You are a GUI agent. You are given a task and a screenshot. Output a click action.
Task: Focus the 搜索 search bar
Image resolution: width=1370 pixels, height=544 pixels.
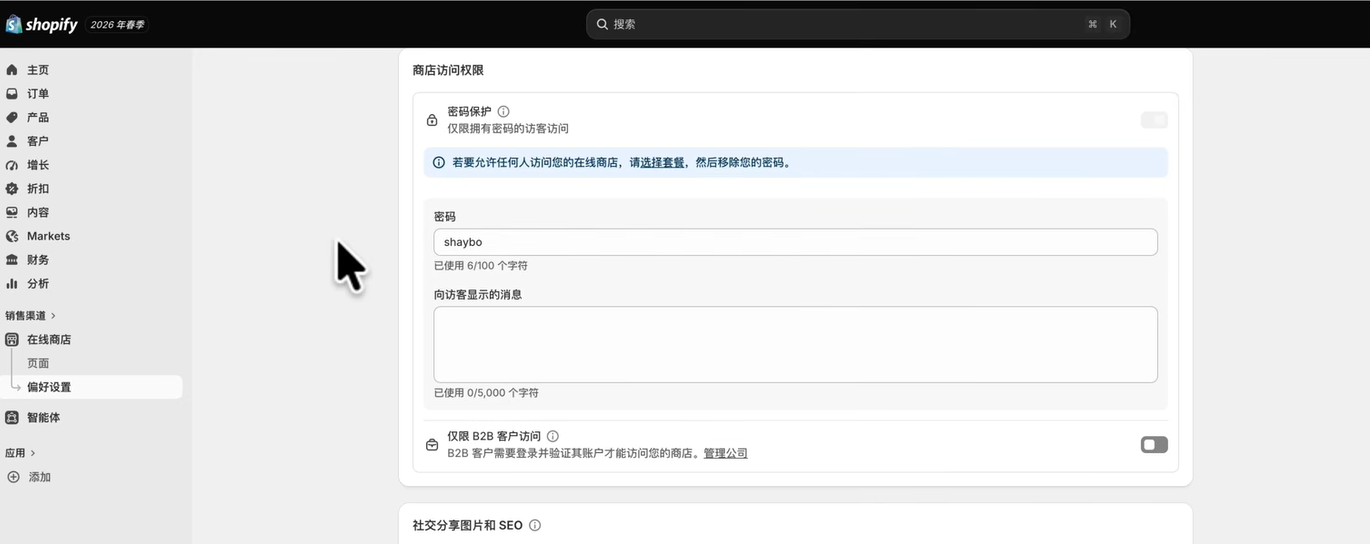coord(858,24)
